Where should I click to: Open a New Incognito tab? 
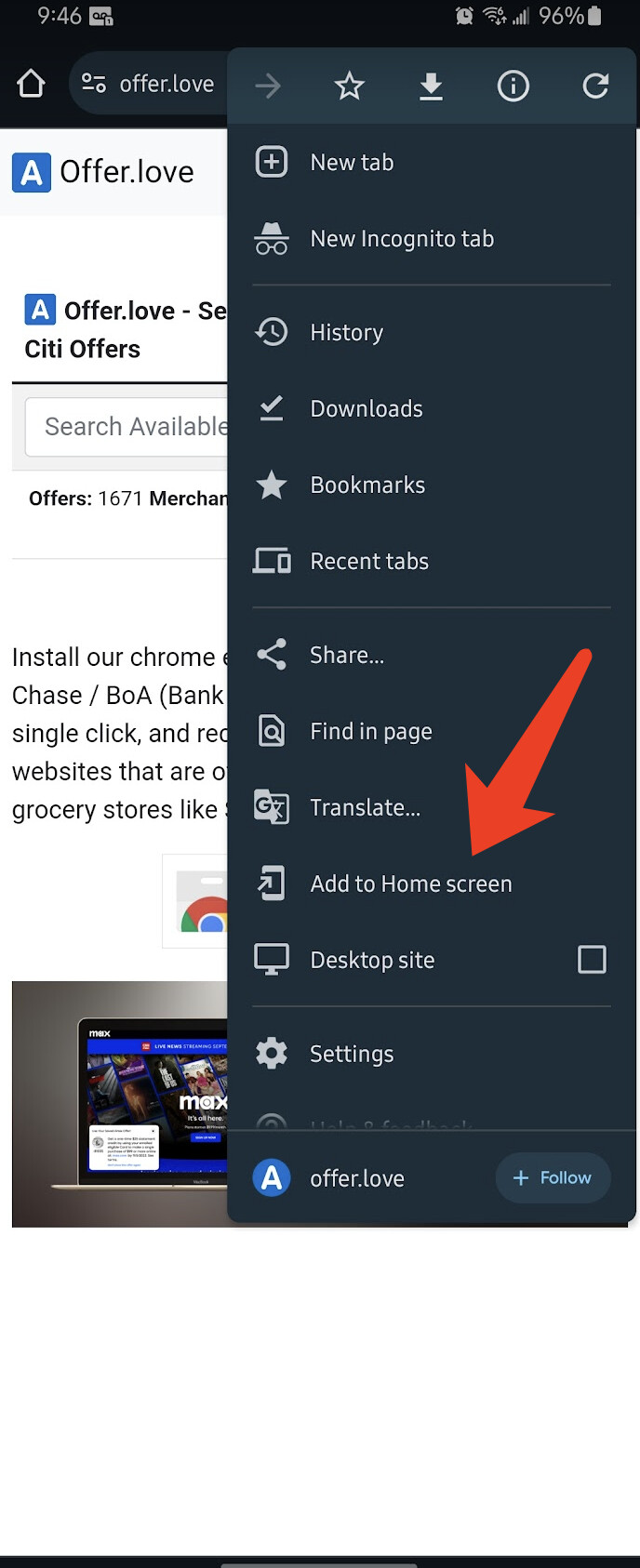[433, 238]
